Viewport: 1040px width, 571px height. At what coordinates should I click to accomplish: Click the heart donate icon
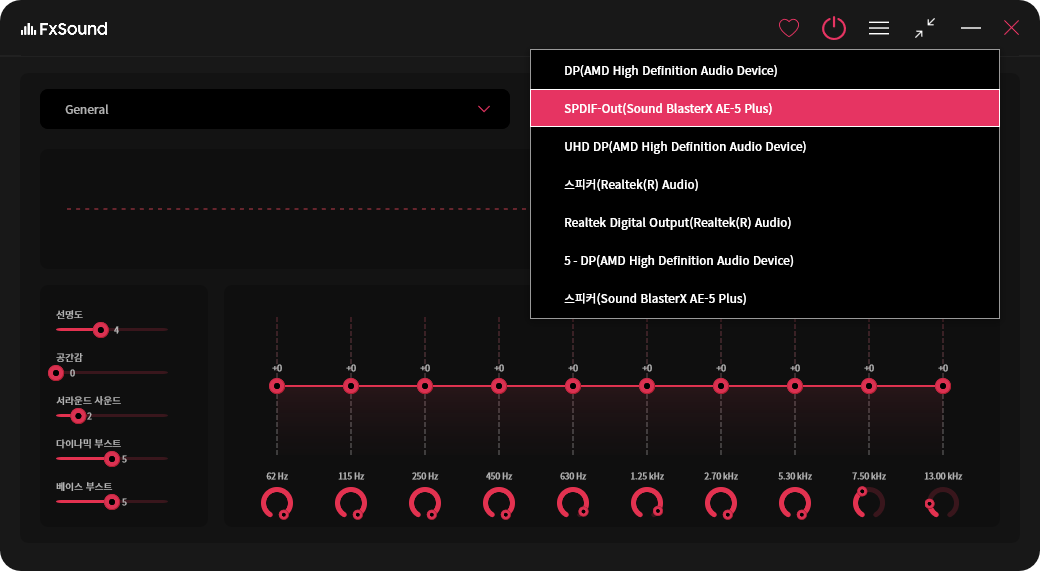click(x=789, y=28)
